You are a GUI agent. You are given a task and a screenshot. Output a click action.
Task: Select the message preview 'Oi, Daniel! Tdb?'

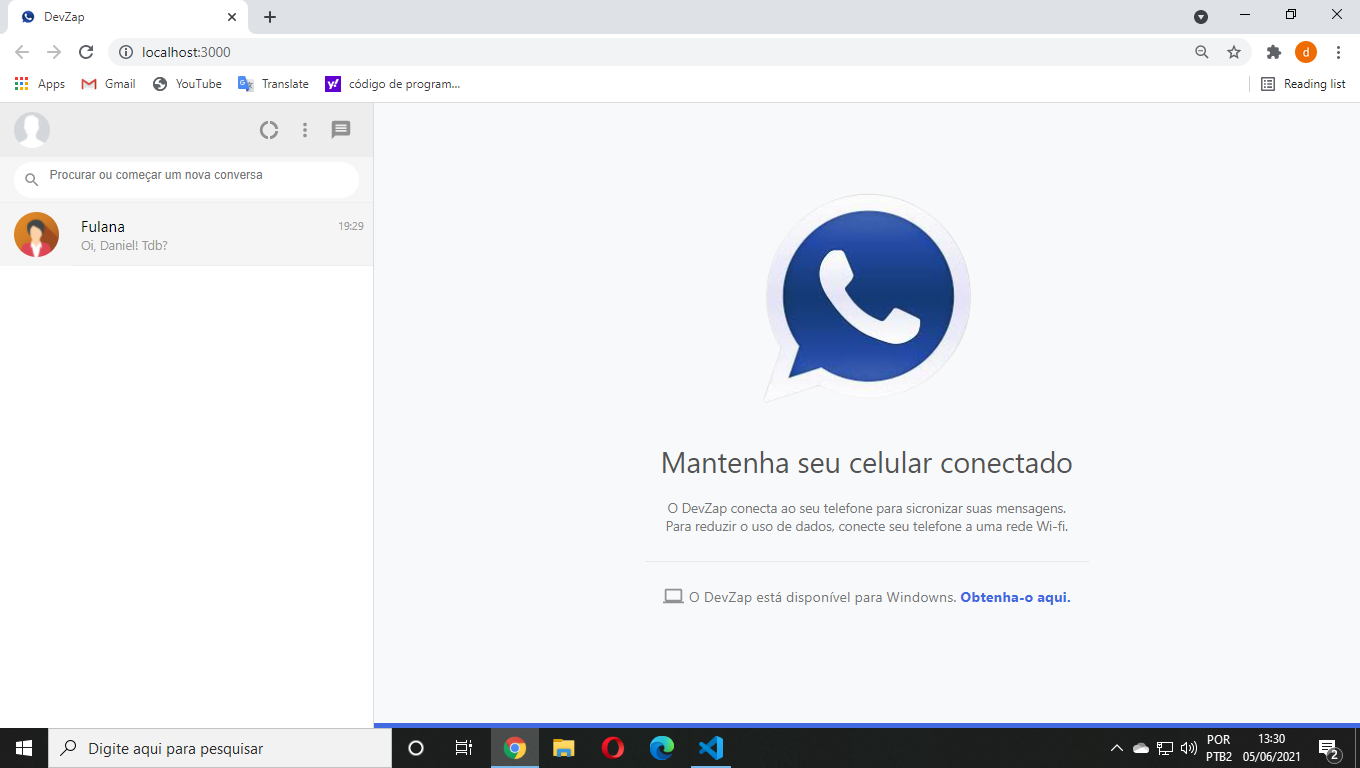[124, 245]
